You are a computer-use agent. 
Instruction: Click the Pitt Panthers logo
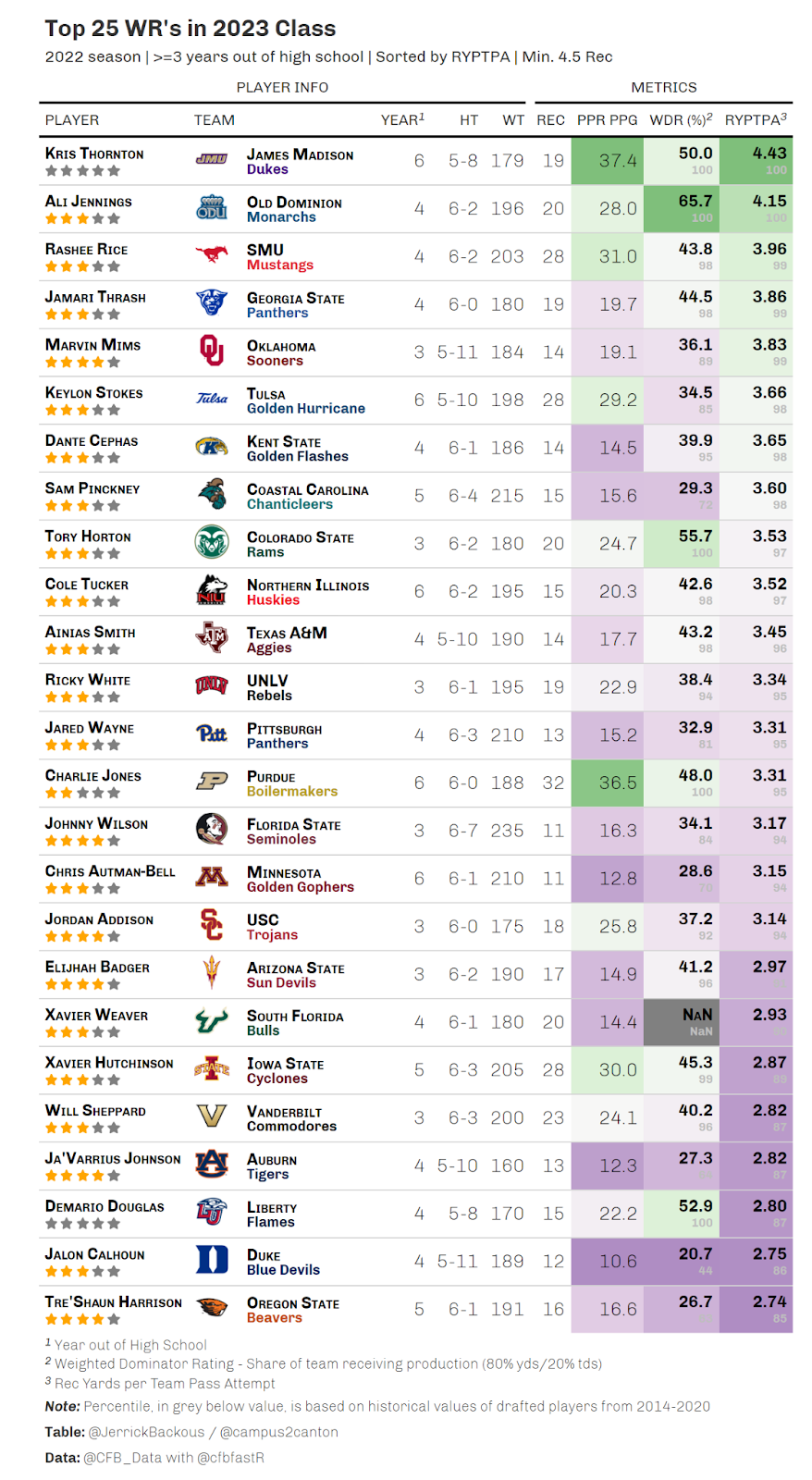pos(212,734)
